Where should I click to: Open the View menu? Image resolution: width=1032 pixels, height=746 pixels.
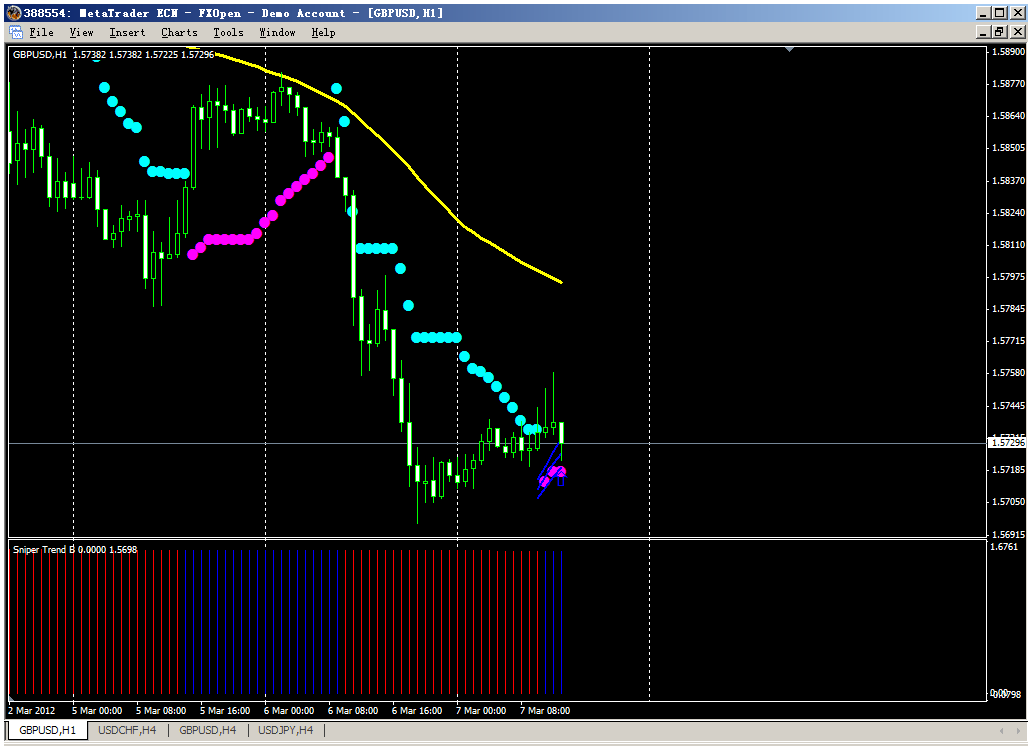pos(82,32)
